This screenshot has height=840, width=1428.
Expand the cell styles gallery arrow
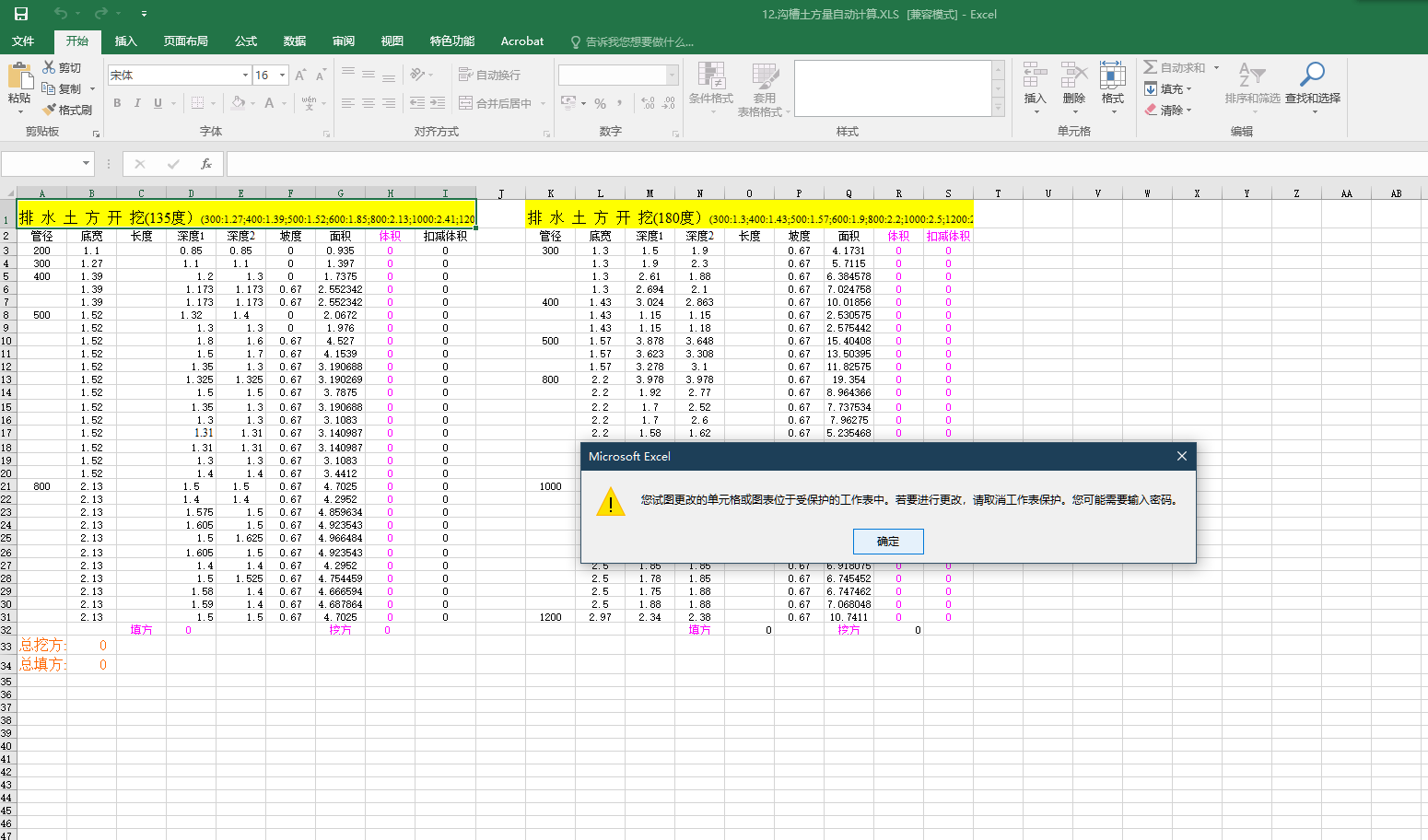pyautogui.click(x=999, y=108)
